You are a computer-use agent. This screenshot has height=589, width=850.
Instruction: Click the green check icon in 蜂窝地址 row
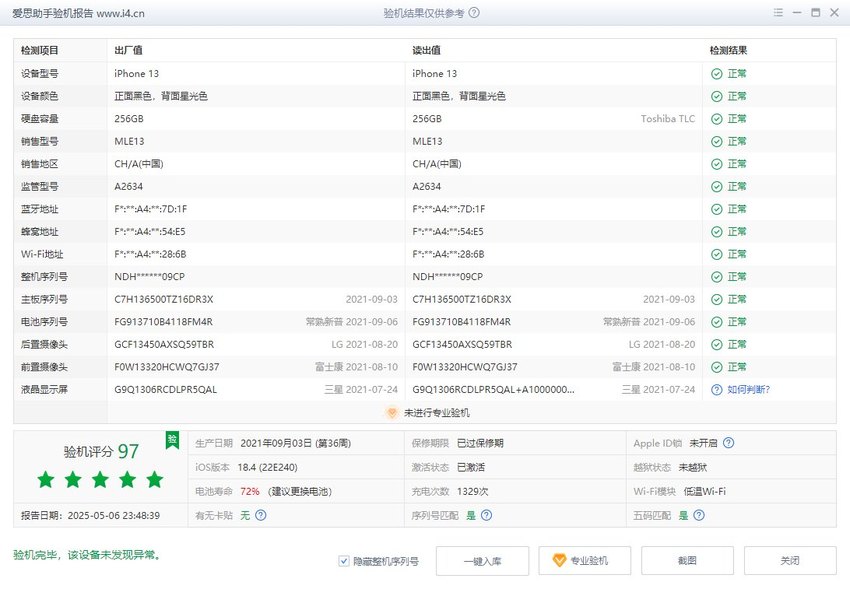point(717,231)
